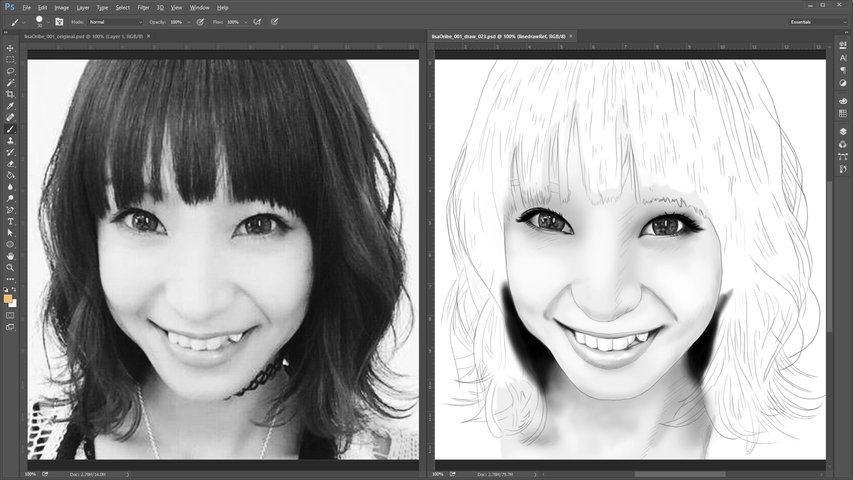853x480 pixels.
Task: Expand the collapsed right panel dock
Action: pos(846,32)
